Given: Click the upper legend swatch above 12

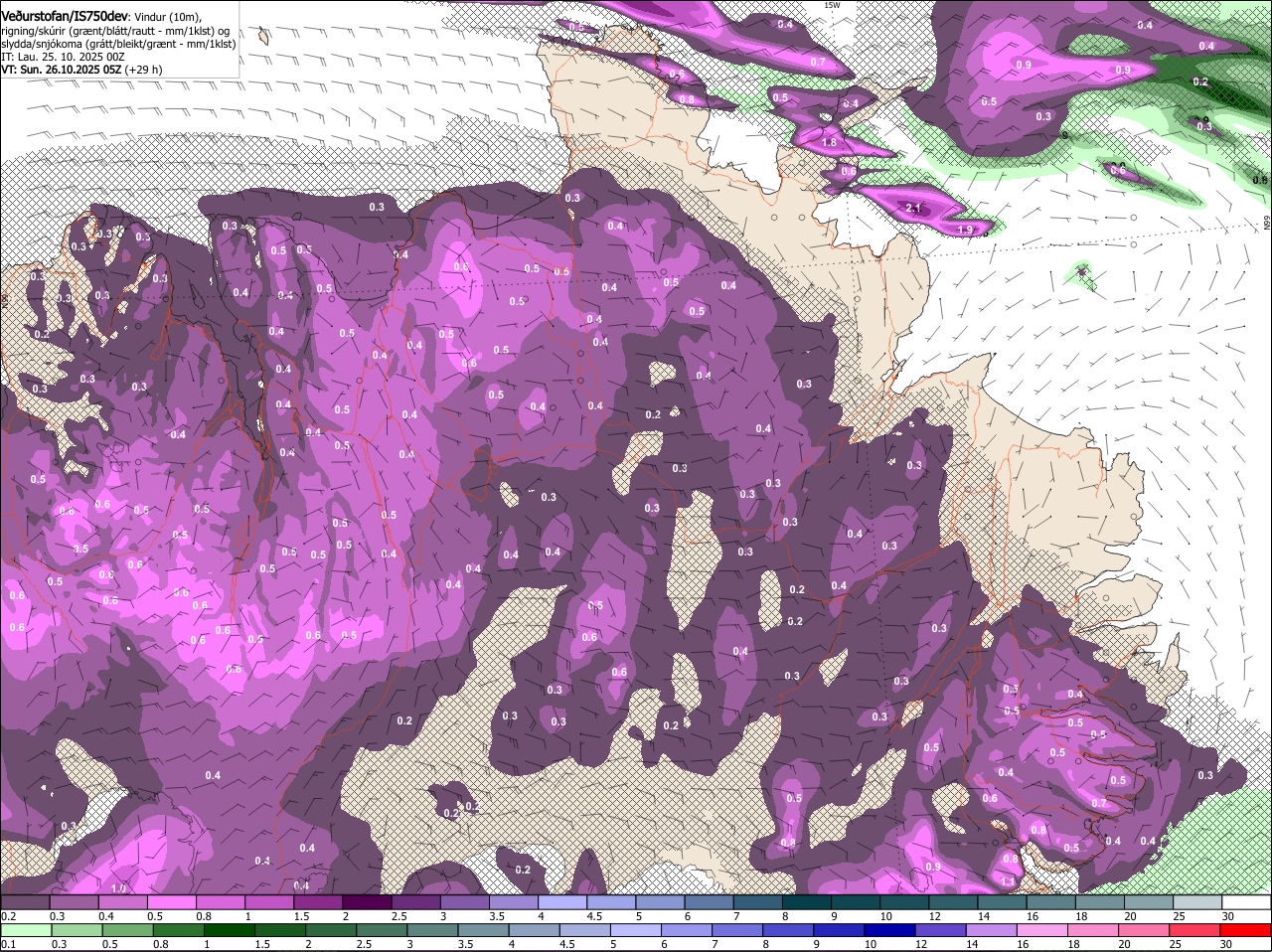Looking at the screenshot, I should pyautogui.click(x=952, y=902).
